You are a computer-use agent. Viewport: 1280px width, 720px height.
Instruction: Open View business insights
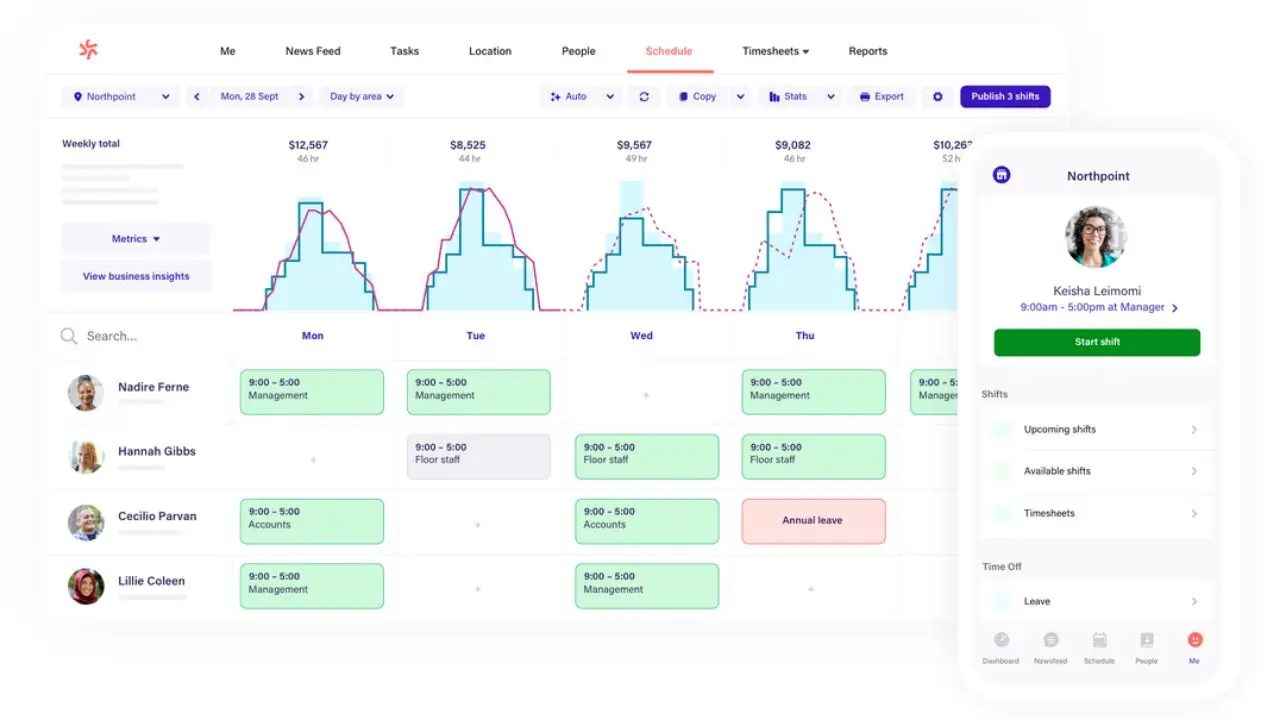tap(136, 276)
